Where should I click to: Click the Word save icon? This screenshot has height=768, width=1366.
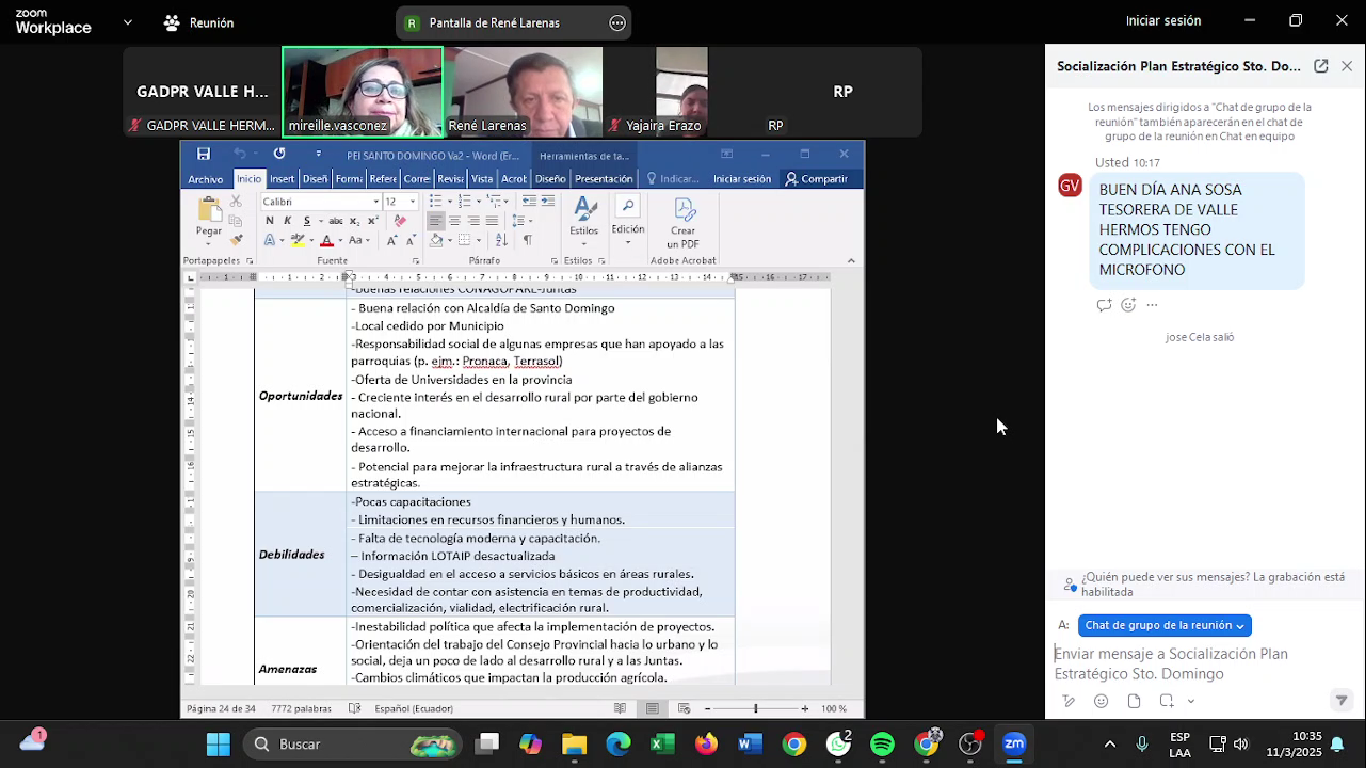click(x=203, y=154)
